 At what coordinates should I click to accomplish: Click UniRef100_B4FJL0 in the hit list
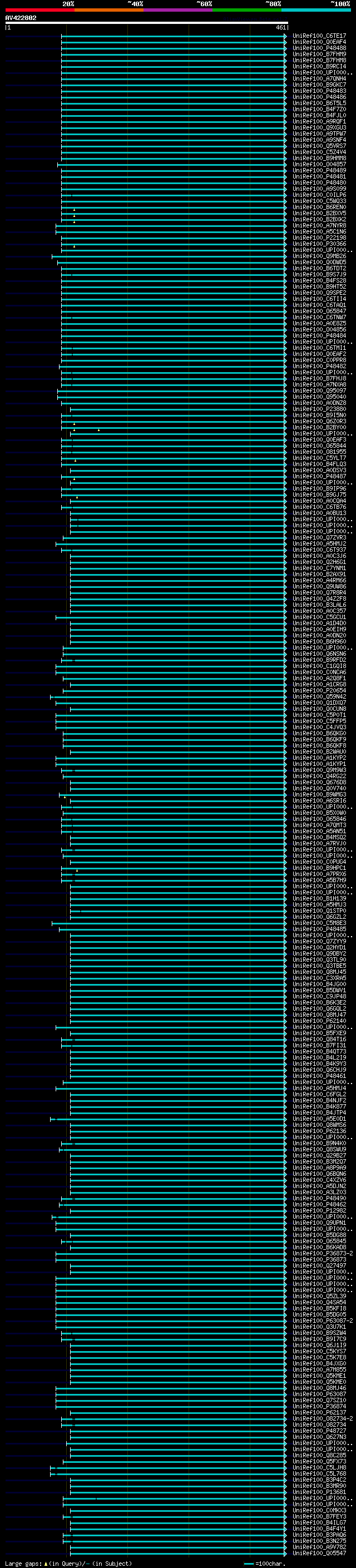click(x=319, y=115)
